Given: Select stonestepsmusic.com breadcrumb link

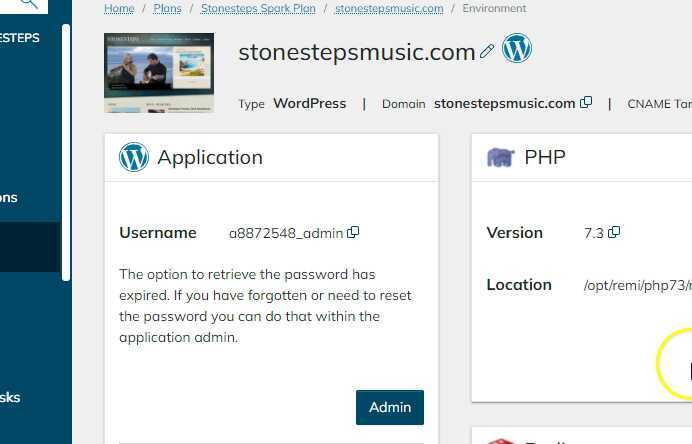Looking at the screenshot, I should [x=389, y=9].
